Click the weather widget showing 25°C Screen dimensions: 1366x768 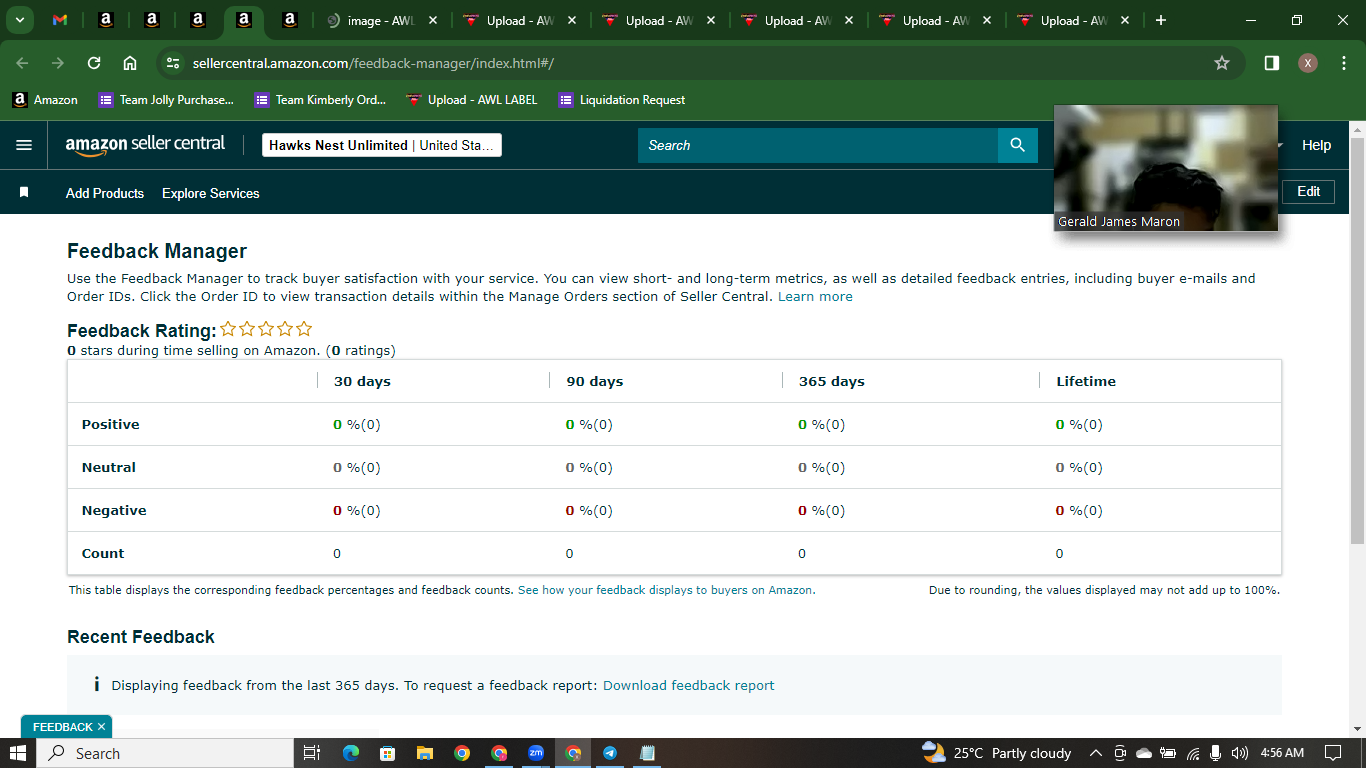pyautogui.click(x=997, y=753)
